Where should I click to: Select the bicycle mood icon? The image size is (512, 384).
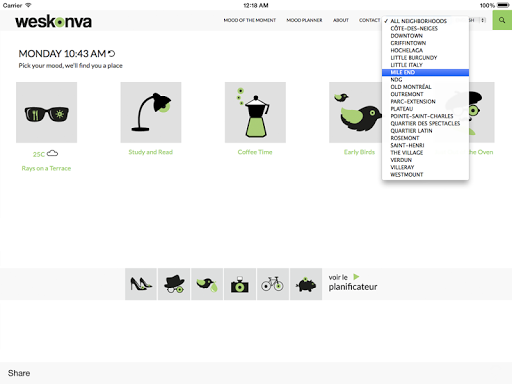[x=273, y=284]
